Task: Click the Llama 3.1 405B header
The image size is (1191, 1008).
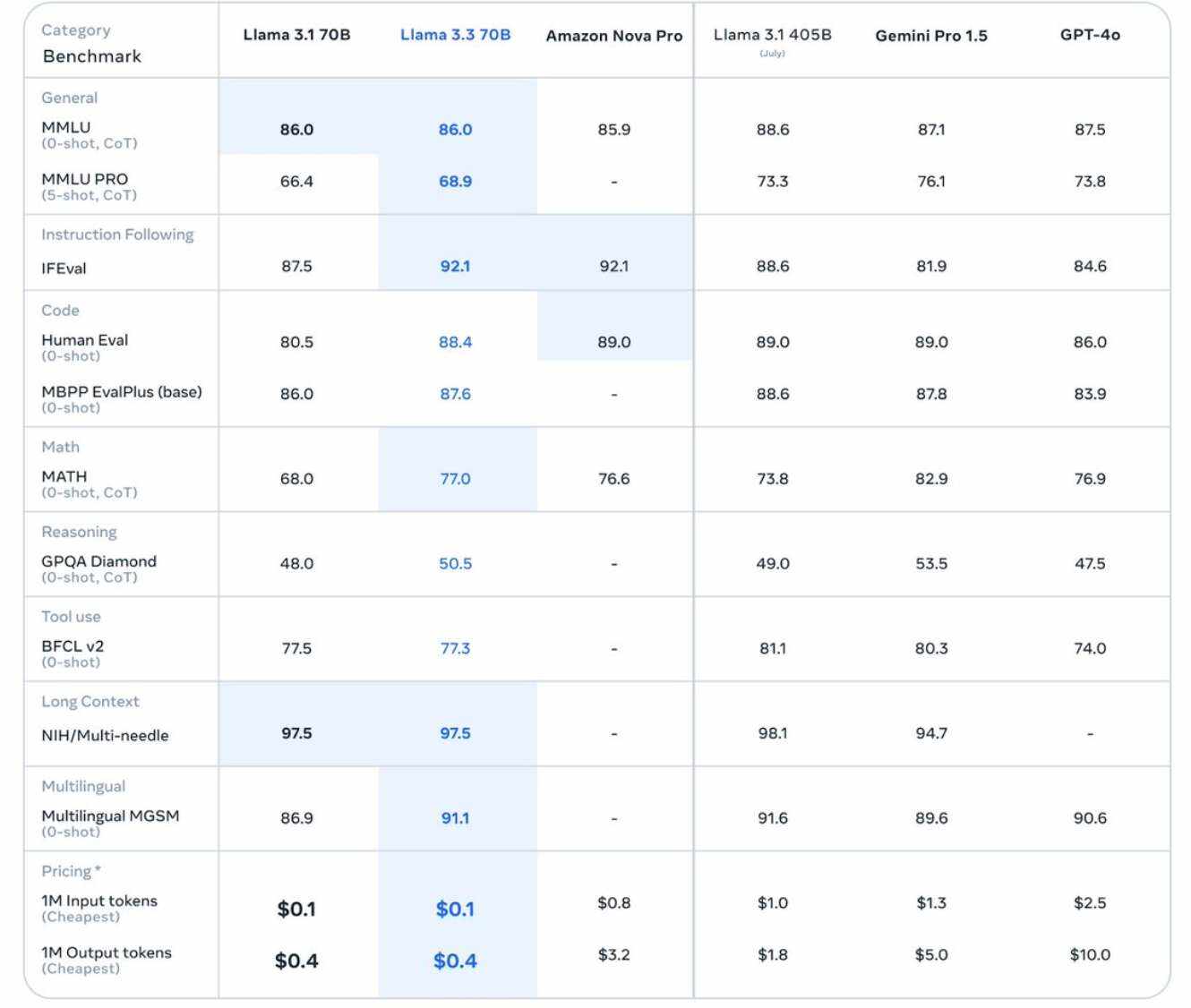Action: [x=772, y=35]
